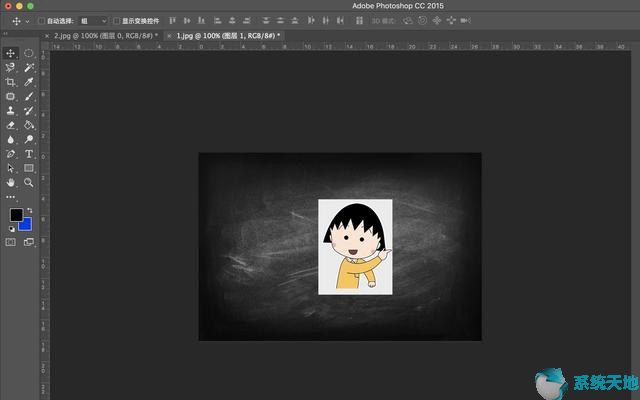This screenshot has height=400, width=640.
Task: Align left edges in options bar
Action: pos(218,20)
